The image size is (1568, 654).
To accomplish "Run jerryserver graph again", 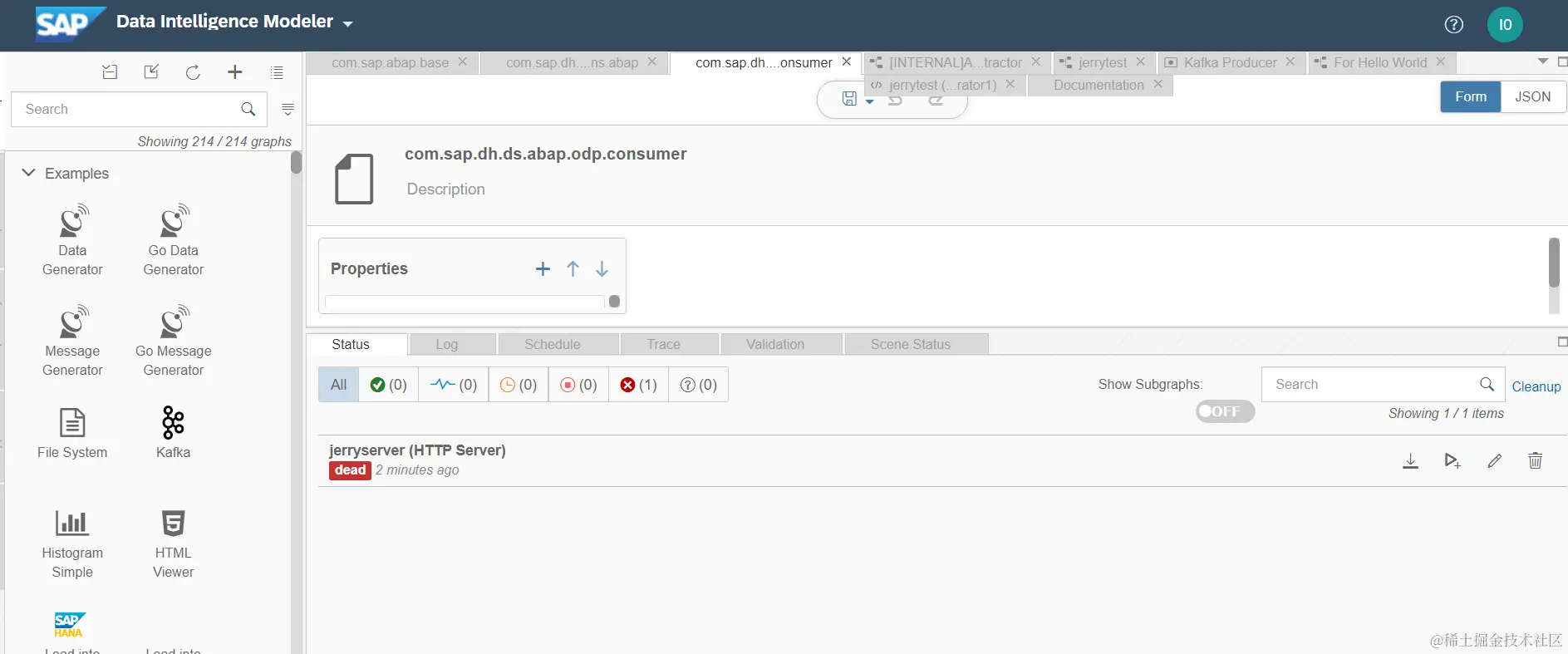I will tap(1452, 461).
